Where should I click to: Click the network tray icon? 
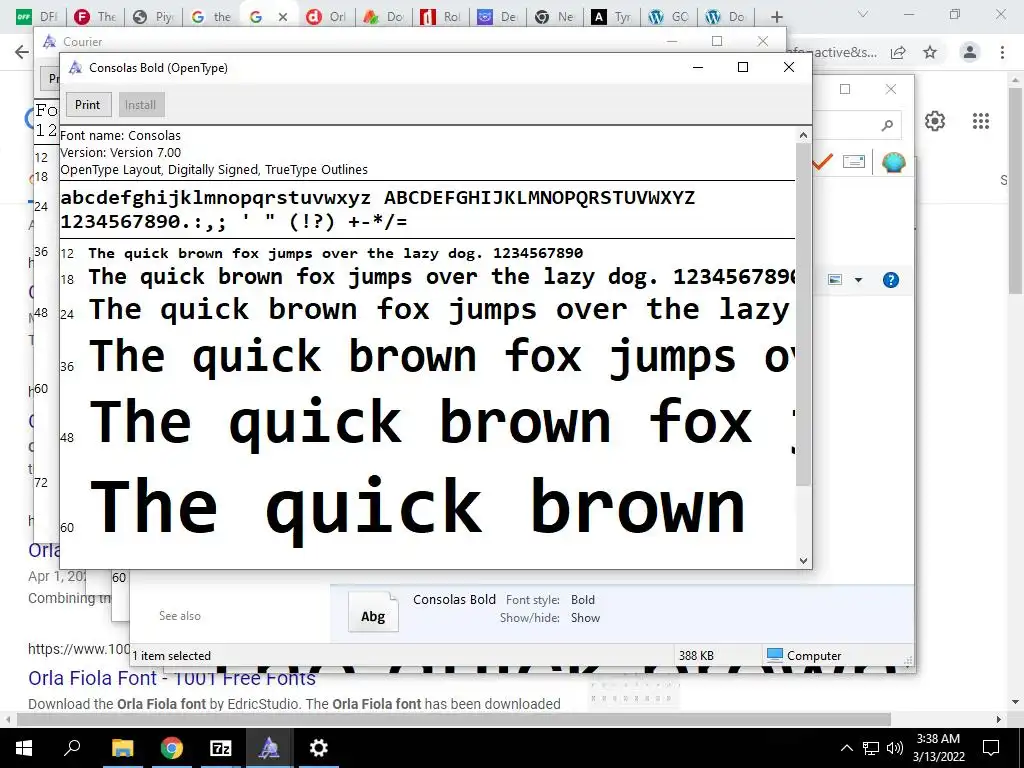[x=871, y=748]
